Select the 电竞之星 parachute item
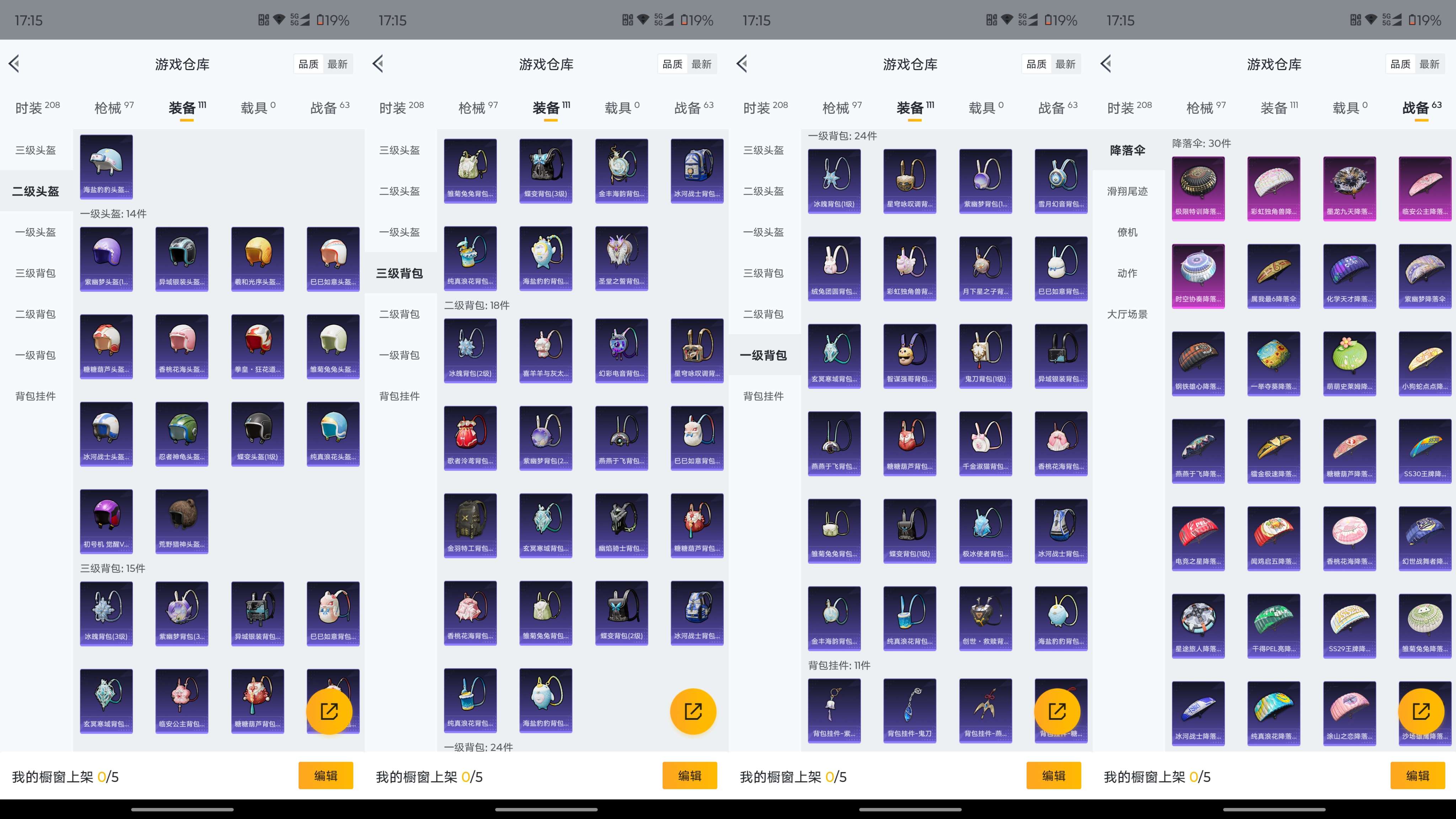This screenshot has height=819, width=1456. coord(1198,539)
